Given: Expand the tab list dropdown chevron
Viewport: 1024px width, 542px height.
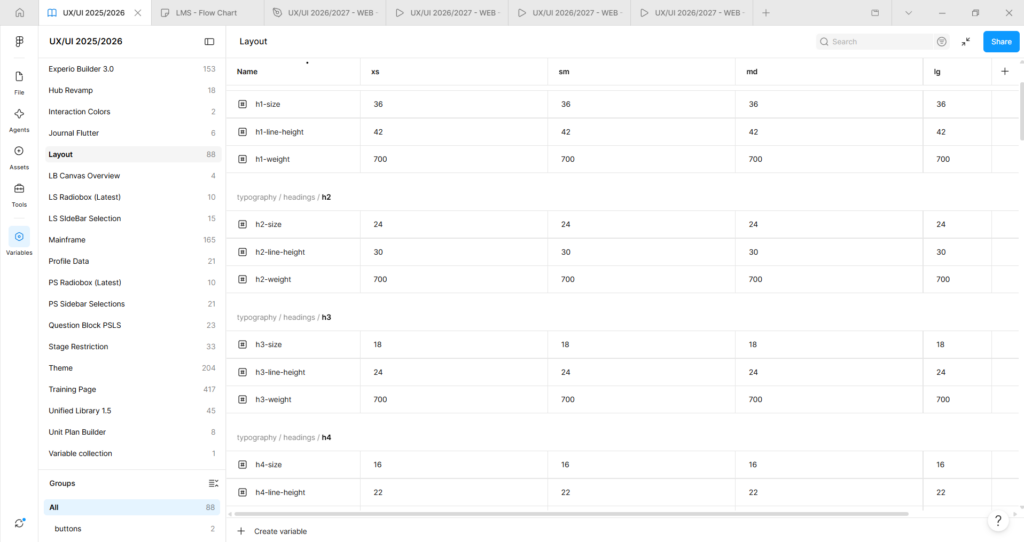Looking at the screenshot, I should (908, 12).
